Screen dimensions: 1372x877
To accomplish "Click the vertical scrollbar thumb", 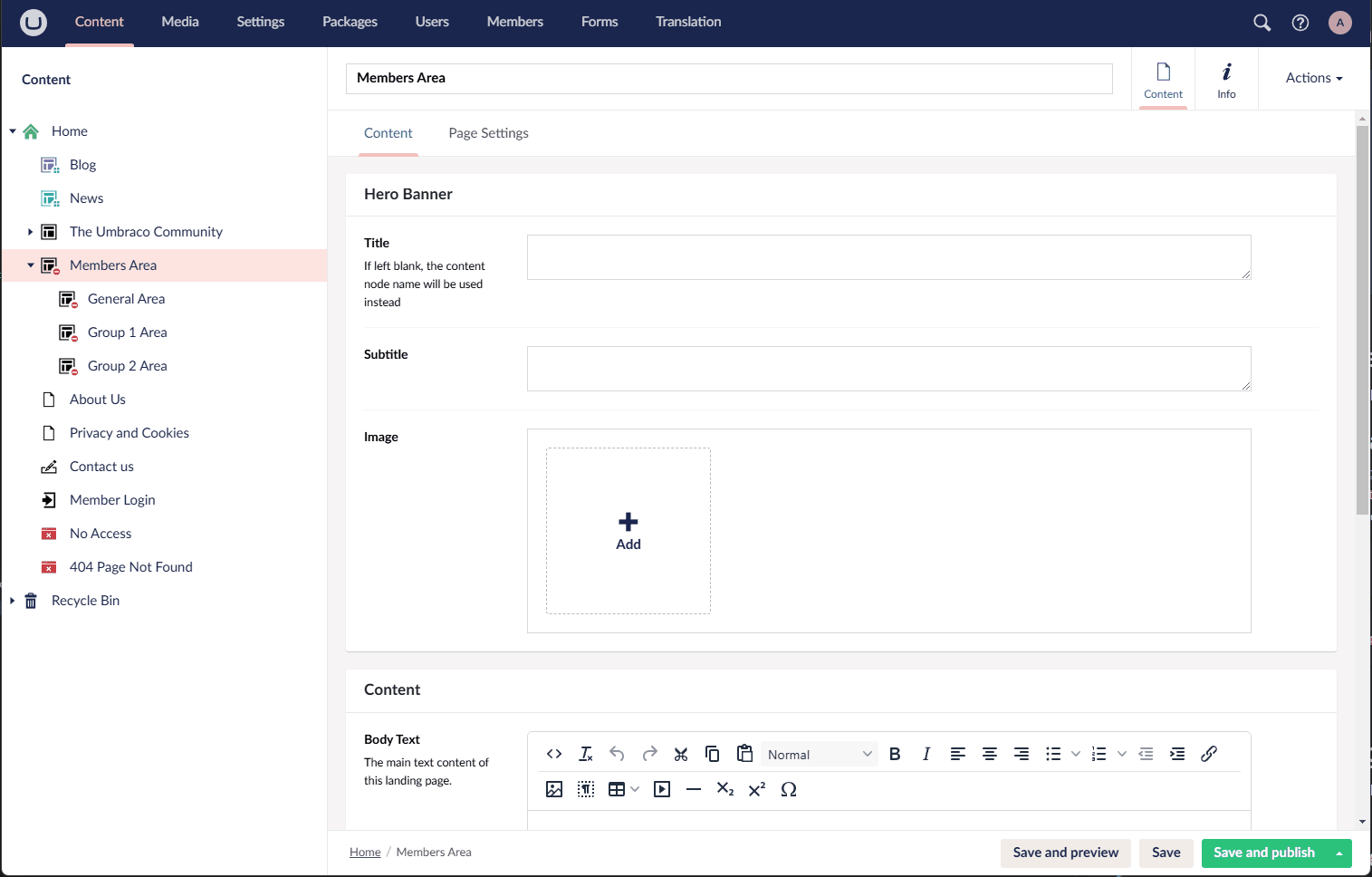I will (x=1362, y=320).
